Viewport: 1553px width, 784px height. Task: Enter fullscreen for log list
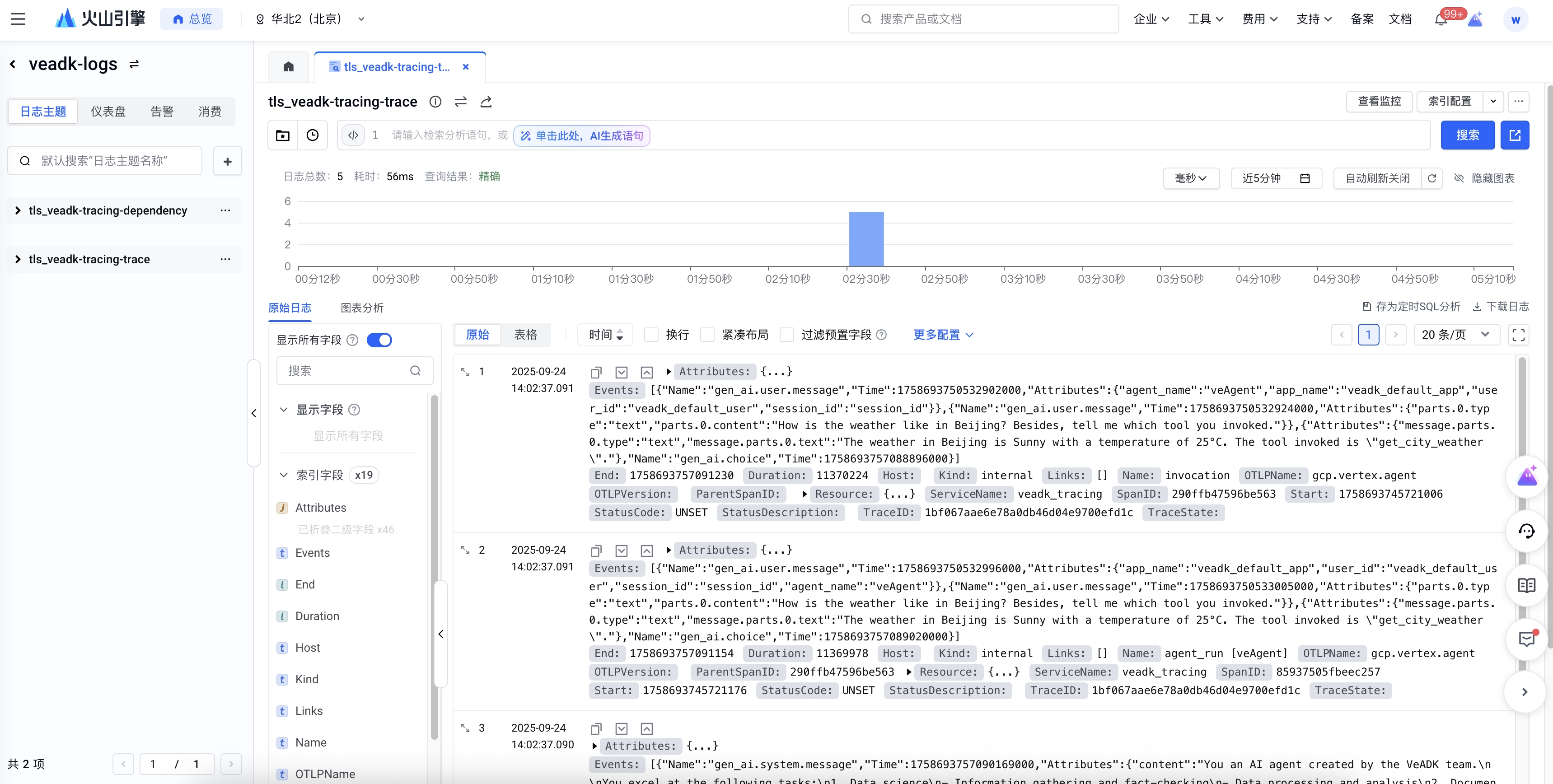[1518, 335]
